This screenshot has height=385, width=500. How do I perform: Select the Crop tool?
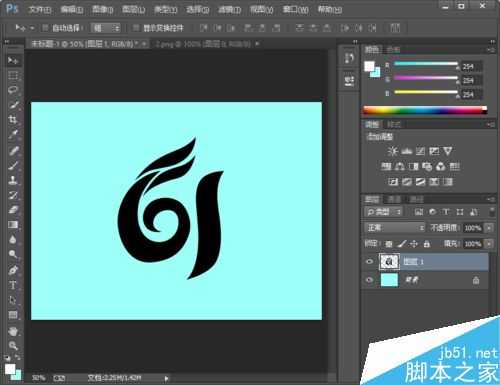(x=13, y=120)
